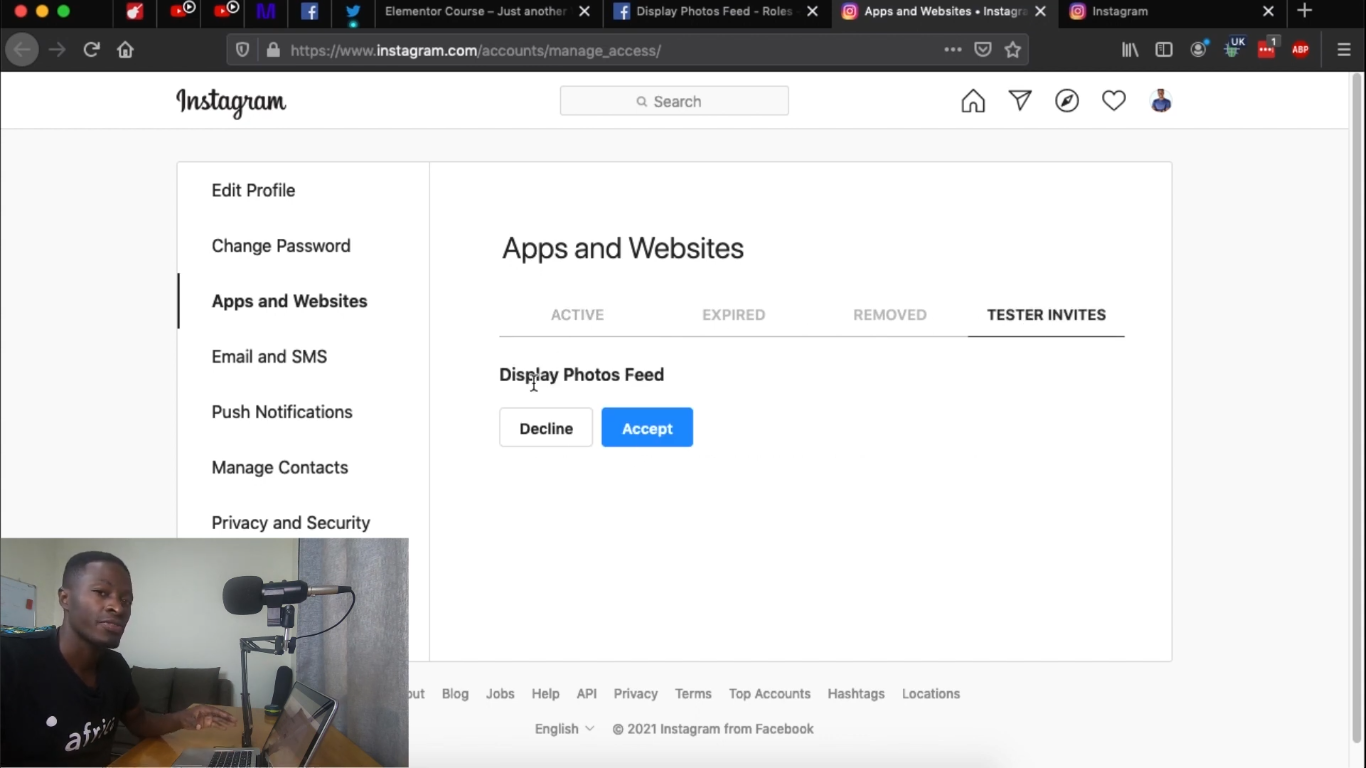Open a new tab with the plus icon
This screenshot has width=1366, height=768.
1304,11
